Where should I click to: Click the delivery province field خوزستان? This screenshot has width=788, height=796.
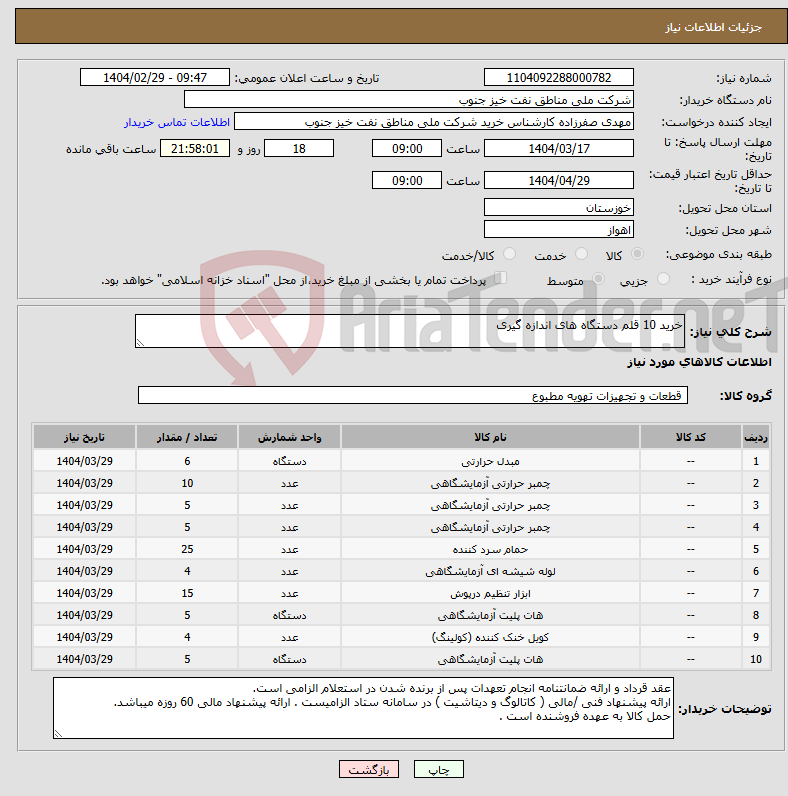point(559,208)
